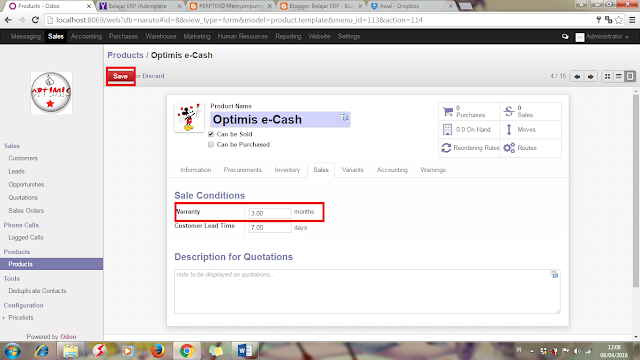The width and height of the screenshot is (640, 360).
Task: Open Sales Orders in sidebar
Action: [x=26, y=210]
